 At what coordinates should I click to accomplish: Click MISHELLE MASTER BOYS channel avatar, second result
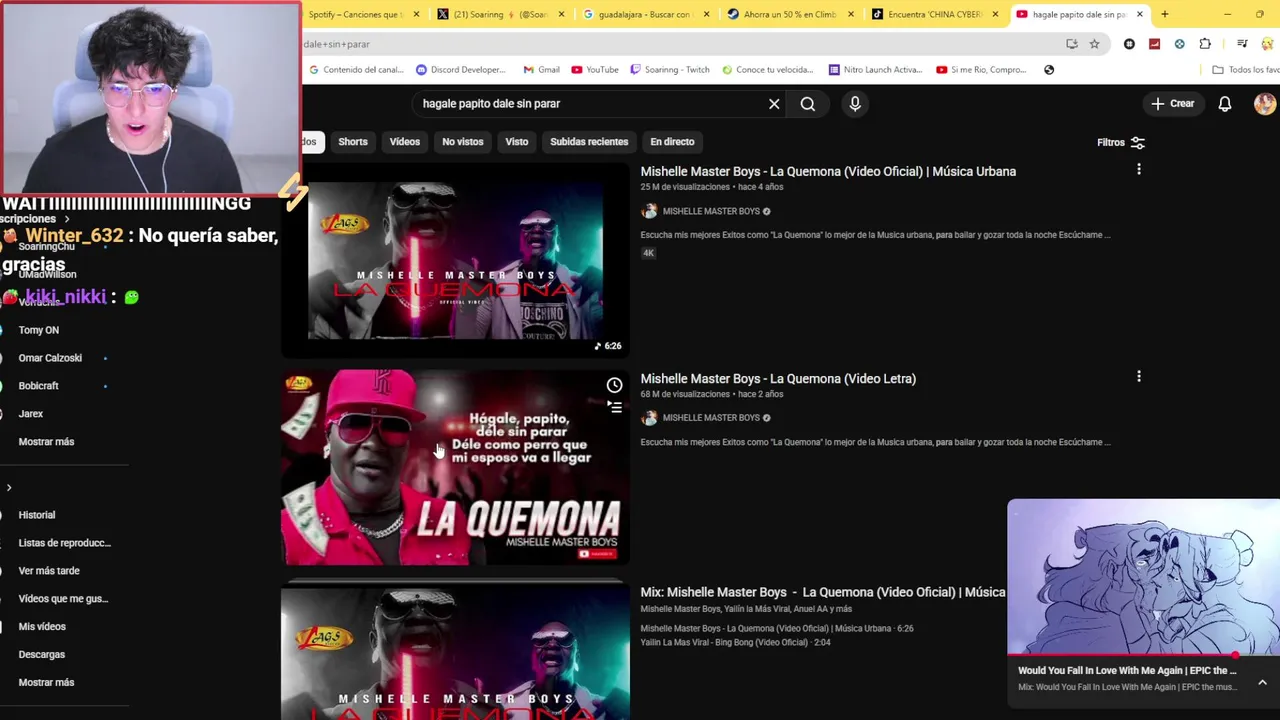(x=649, y=418)
